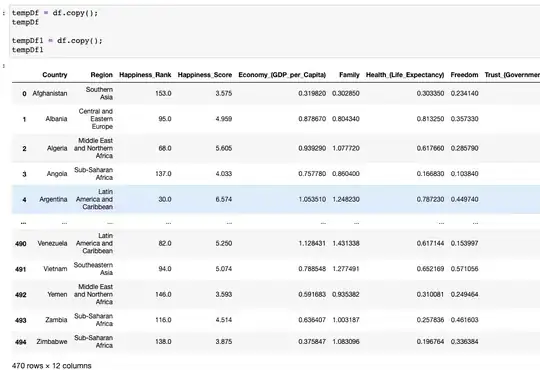Click the Health_(Life_Expectancy) column header
The height and width of the screenshot is (370, 540).
point(405,75)
